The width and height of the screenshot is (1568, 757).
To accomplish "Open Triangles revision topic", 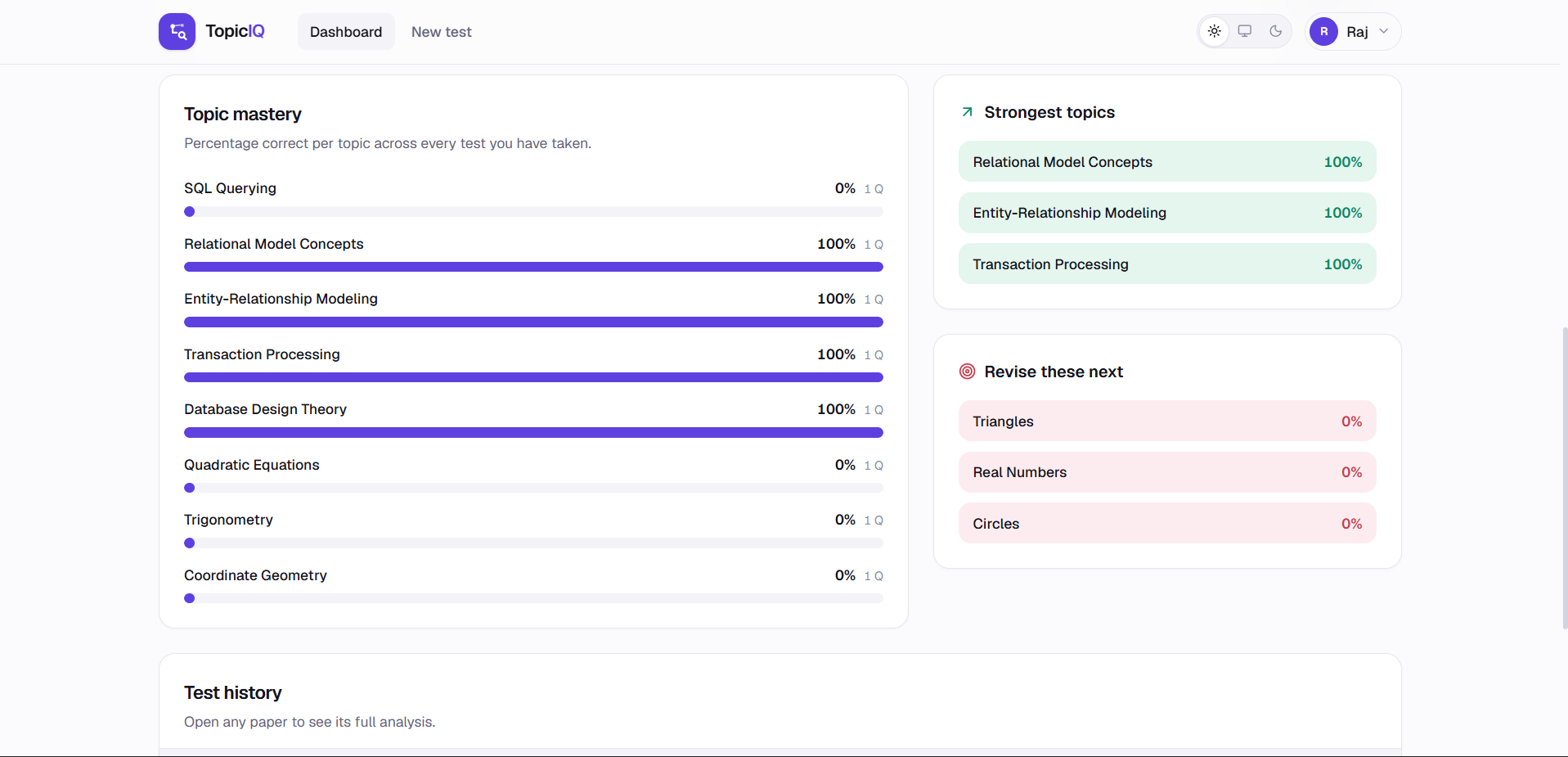I will click(x=1167, y=421).
